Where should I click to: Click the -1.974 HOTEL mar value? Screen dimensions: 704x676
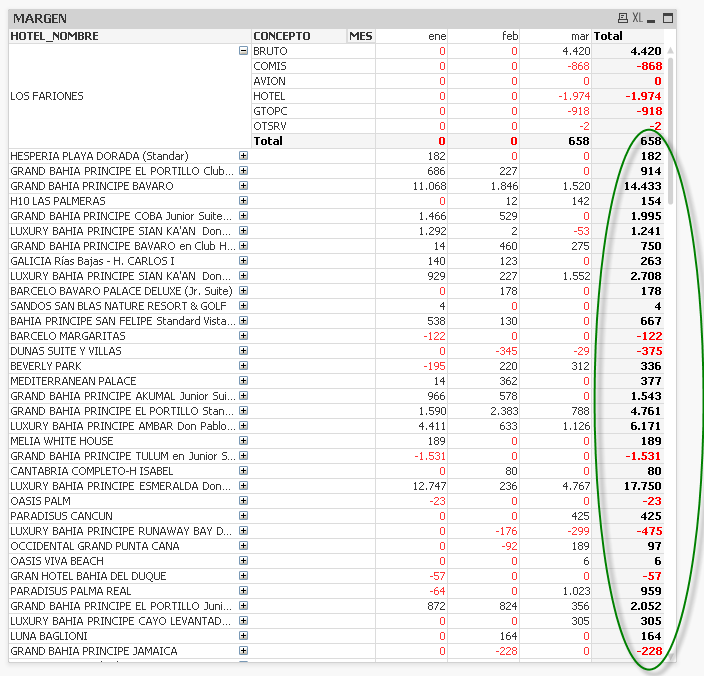coord(574,96)
